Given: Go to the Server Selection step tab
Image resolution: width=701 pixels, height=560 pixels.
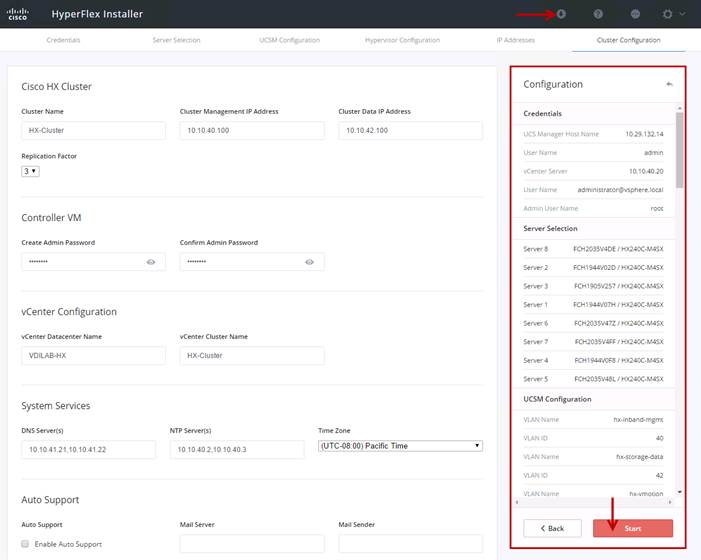Looking at the screenshot, I should point(176,40).
